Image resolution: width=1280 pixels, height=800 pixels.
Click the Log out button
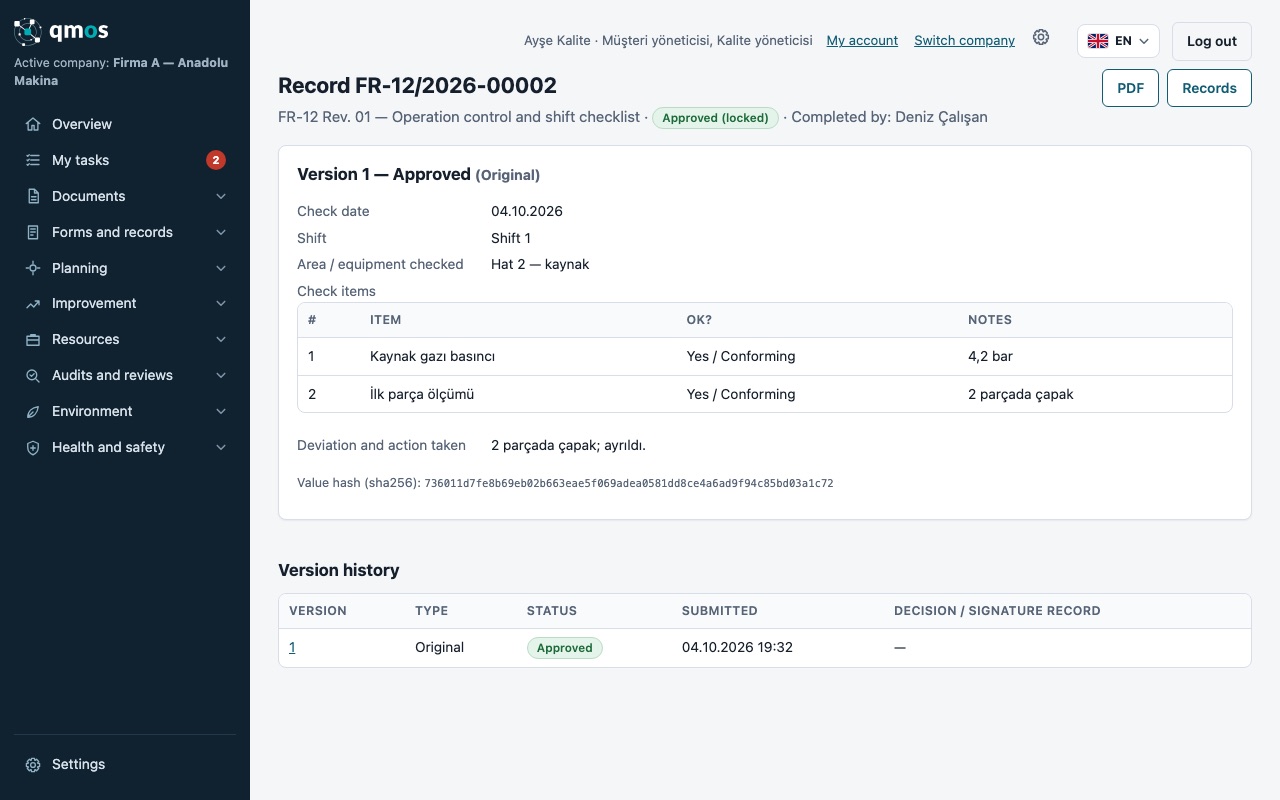[1212, 41]
